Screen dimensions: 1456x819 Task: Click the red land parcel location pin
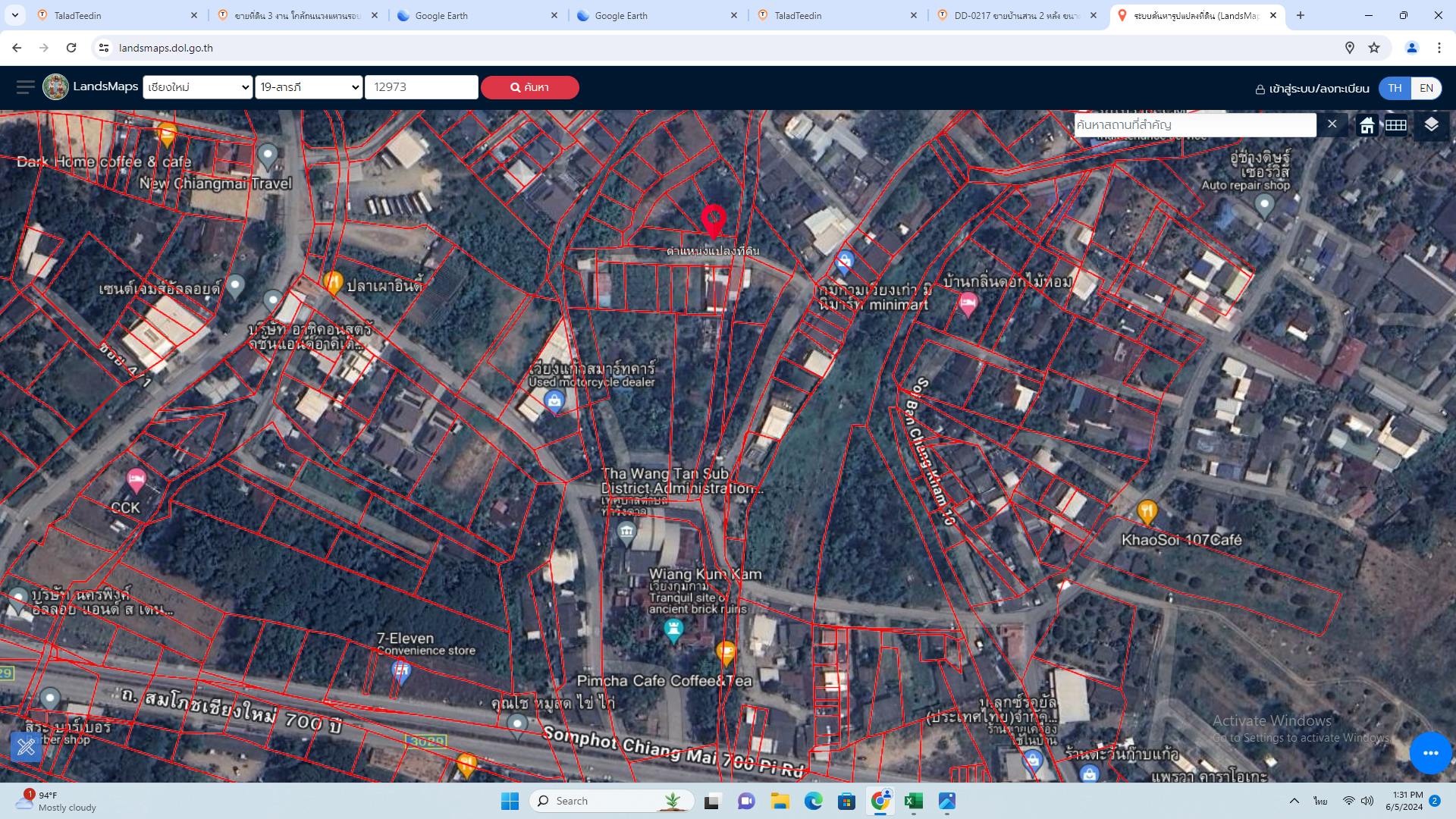pos(713,221)
